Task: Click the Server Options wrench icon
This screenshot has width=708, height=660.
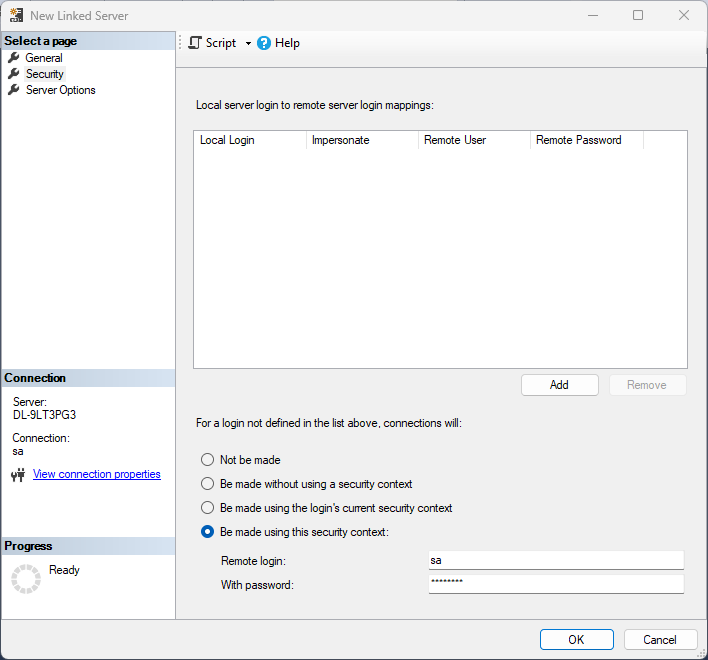Action: [x=14, y=90]
